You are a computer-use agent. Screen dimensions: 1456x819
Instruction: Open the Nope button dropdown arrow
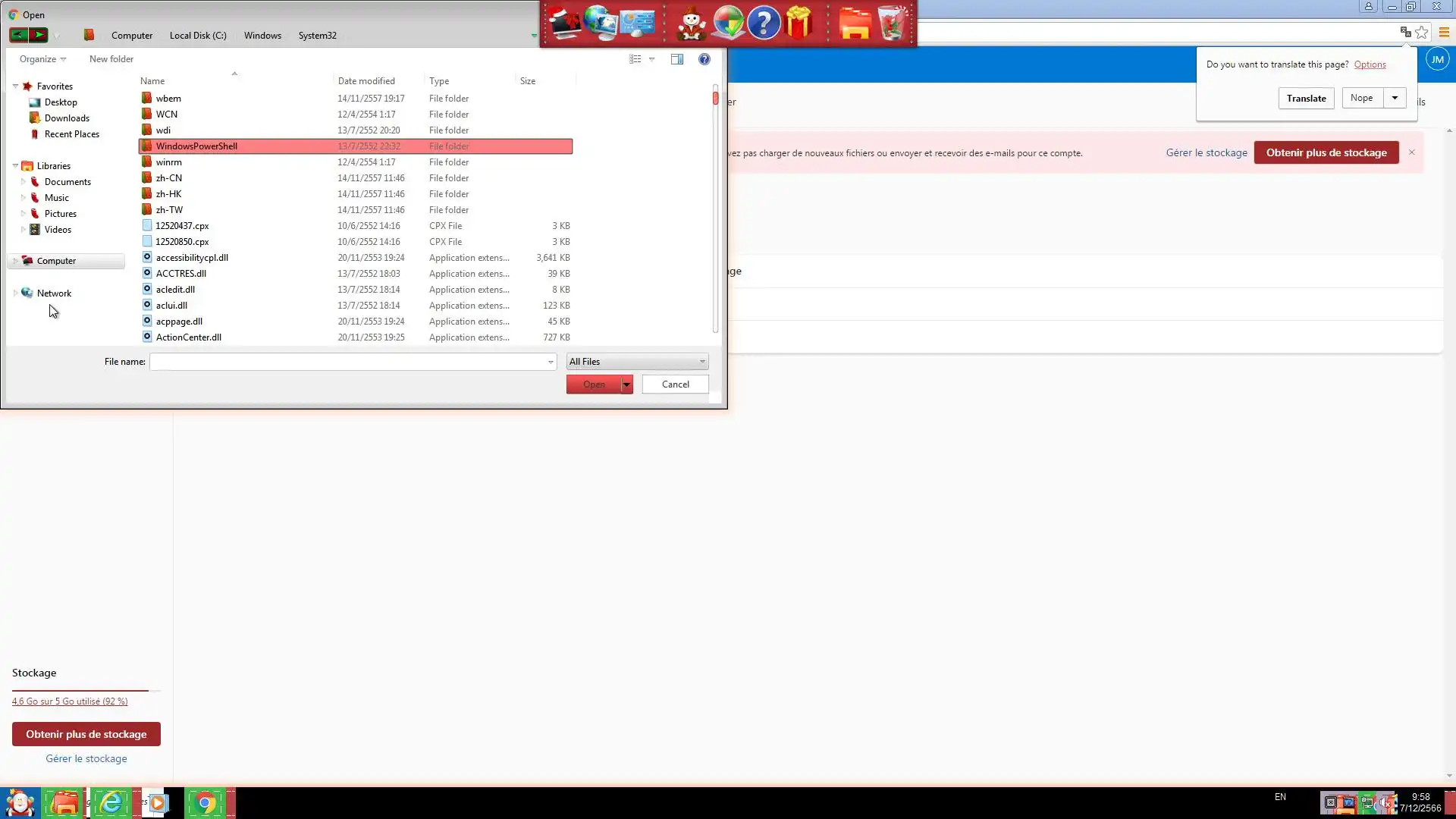pyautogui.click(x=1395, y=98)
